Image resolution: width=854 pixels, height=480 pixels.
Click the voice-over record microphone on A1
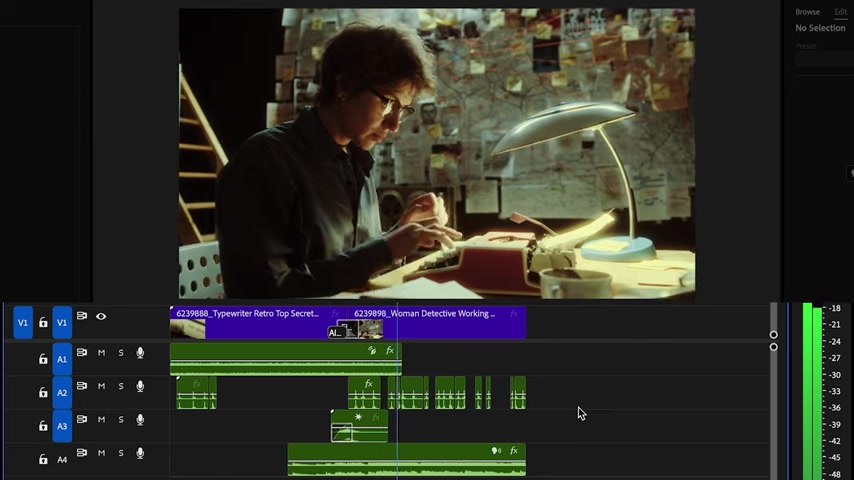[140, 353]
